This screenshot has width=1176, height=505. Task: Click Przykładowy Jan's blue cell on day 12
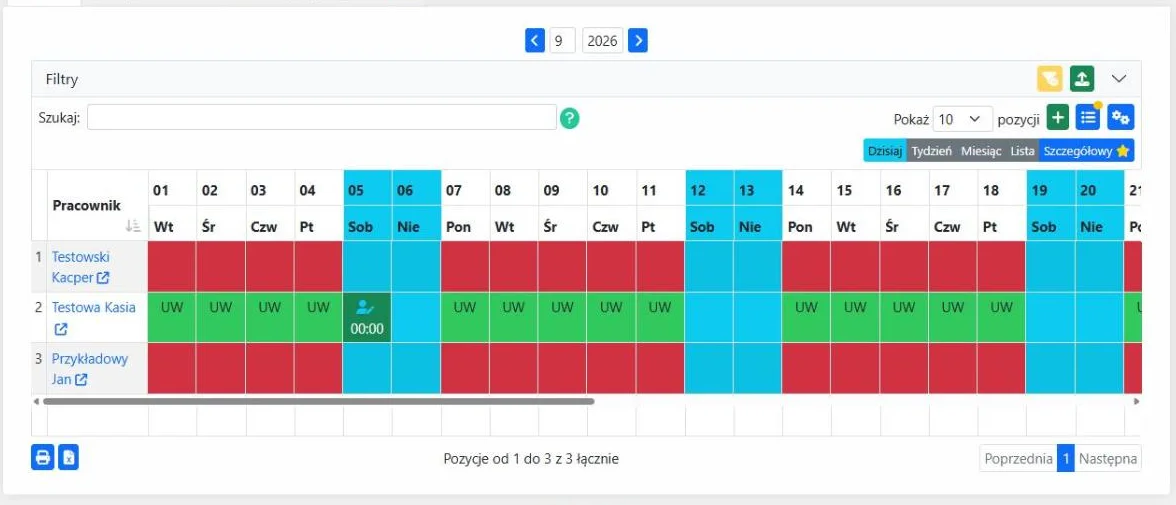pyautogui.click(x=709, y=368)
